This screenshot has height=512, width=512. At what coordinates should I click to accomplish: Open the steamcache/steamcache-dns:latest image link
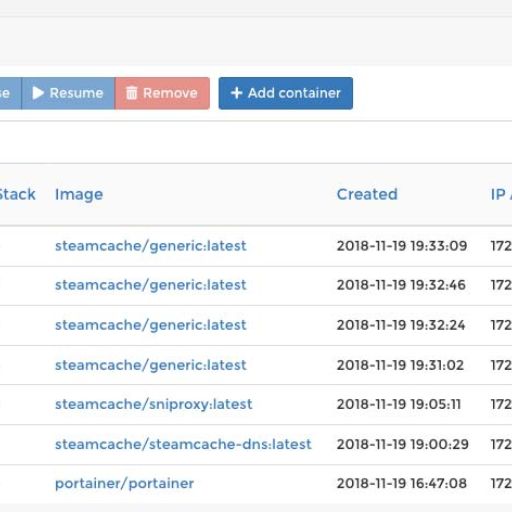tap(183, 444)
